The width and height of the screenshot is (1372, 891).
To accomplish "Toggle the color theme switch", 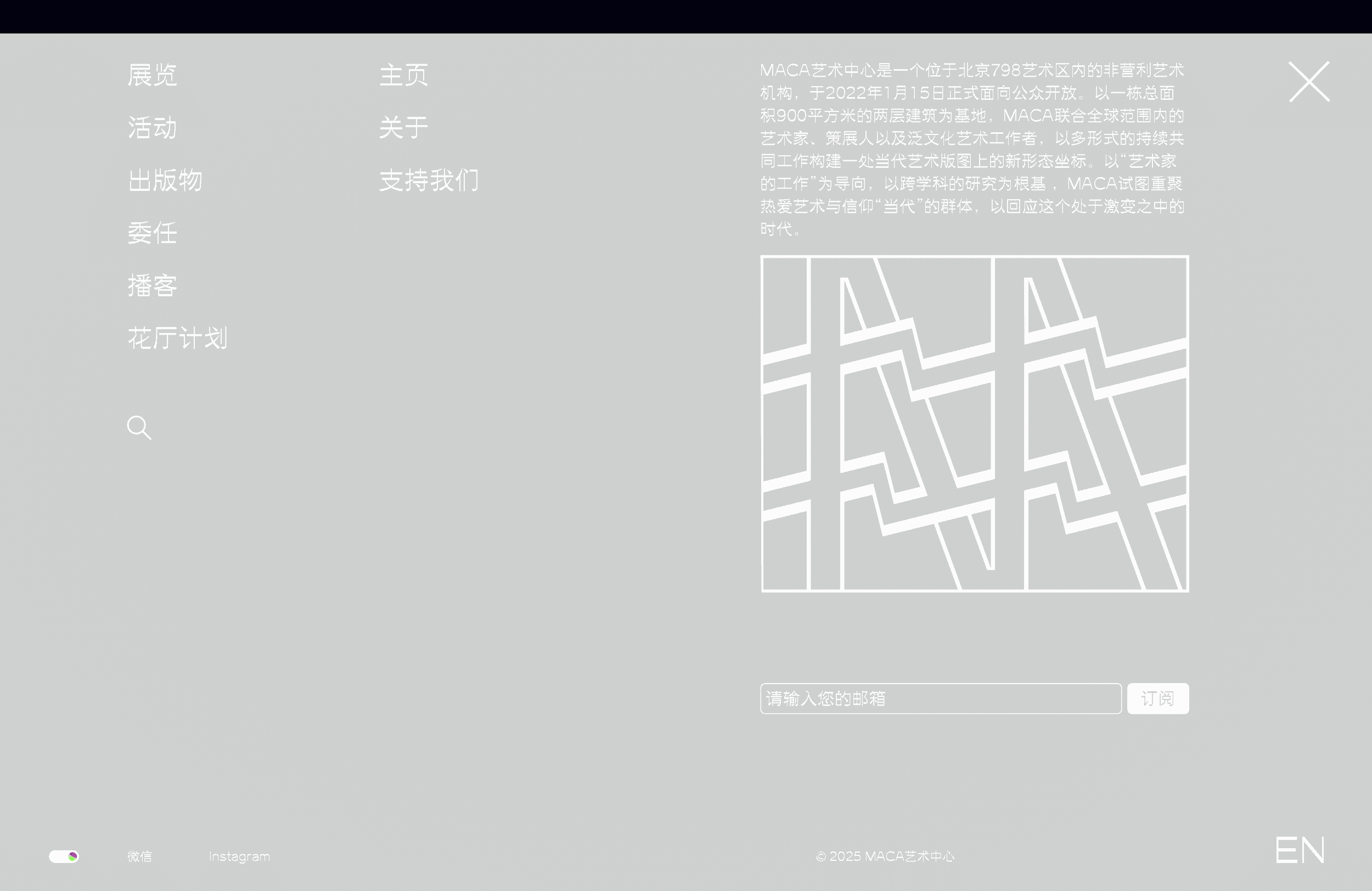I will (64, 856).
